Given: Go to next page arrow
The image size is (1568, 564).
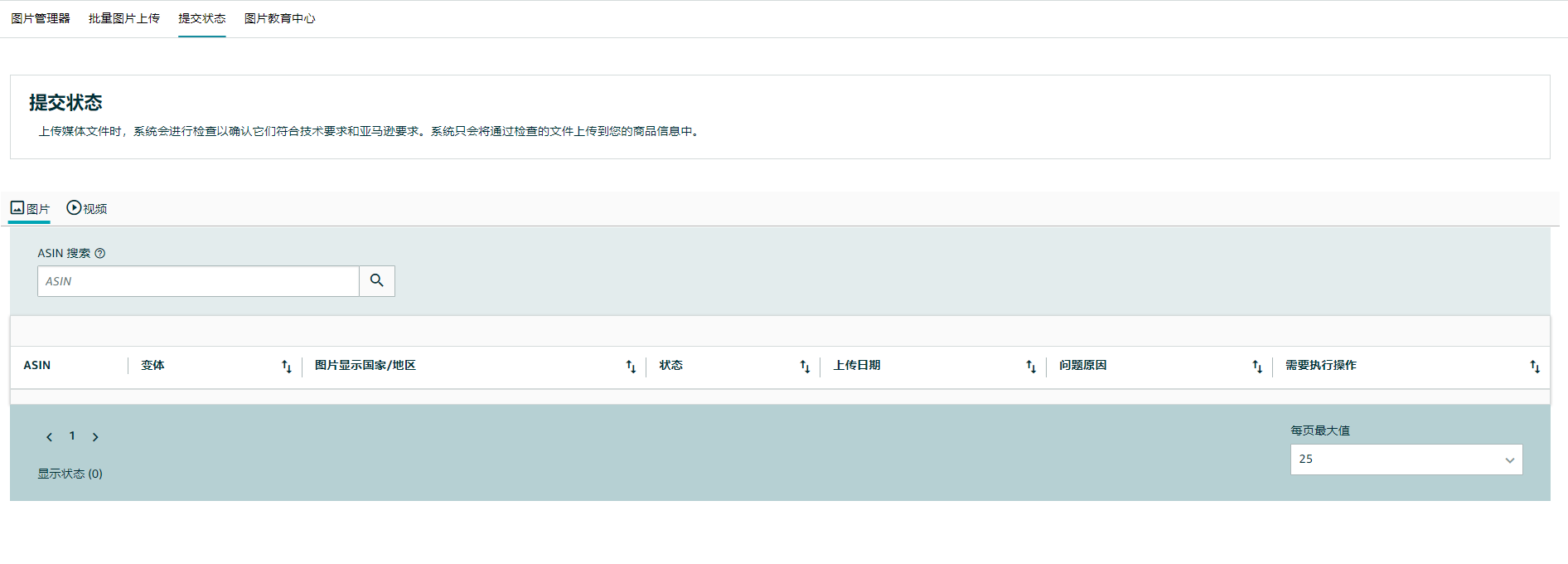Looking at the screenshot, I should click(95, 437).
